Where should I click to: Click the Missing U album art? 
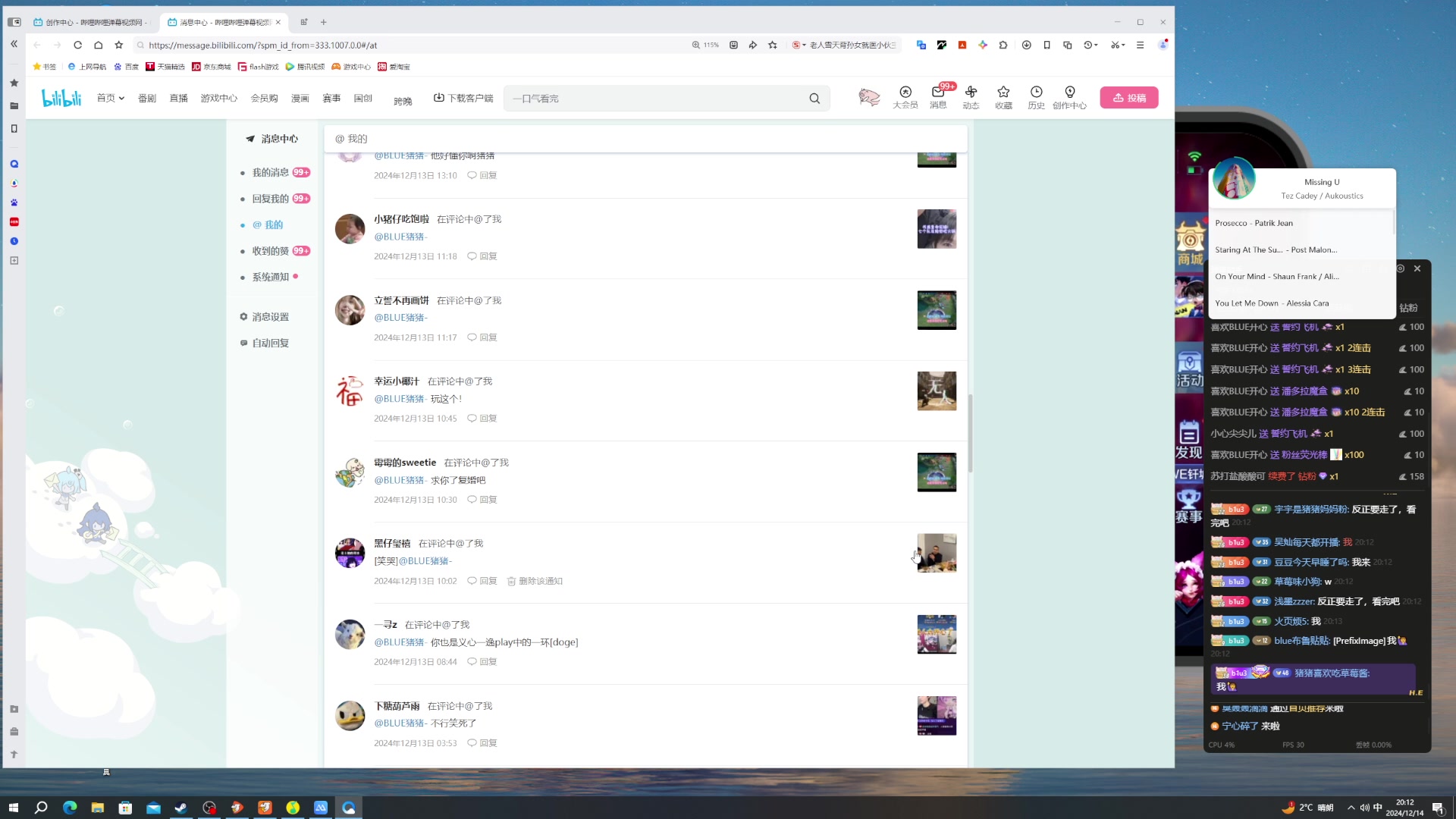click(1234, 179)
